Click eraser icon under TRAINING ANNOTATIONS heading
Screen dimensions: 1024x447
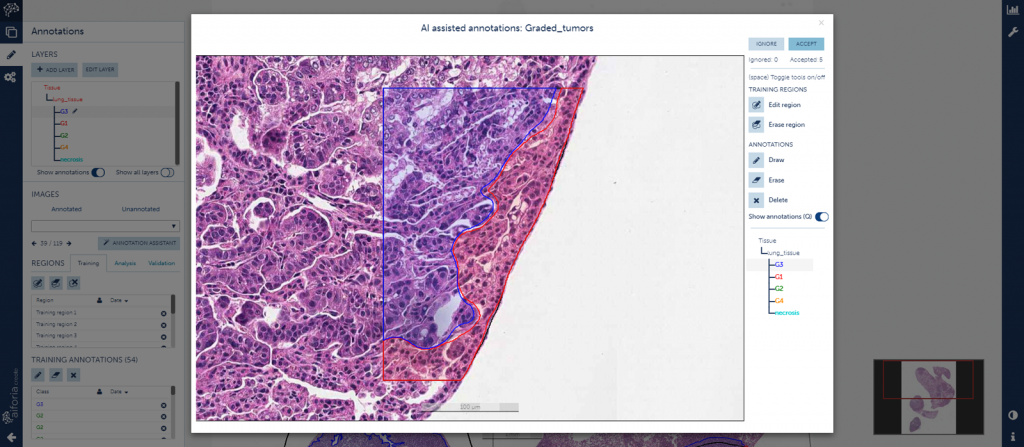pos(56,375)
